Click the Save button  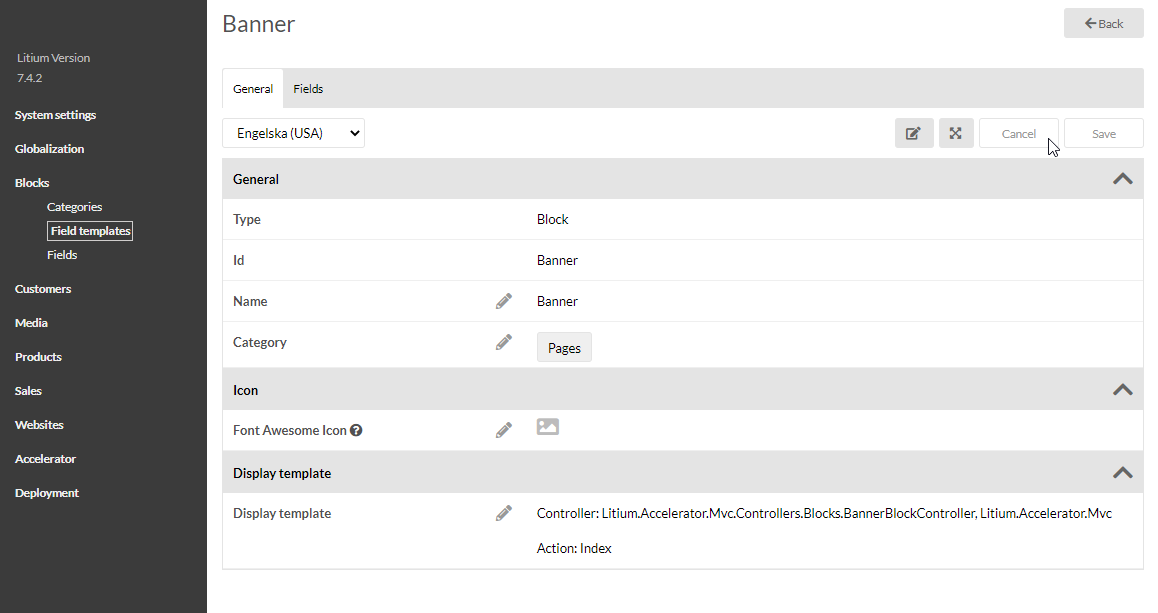[1103, 134]
